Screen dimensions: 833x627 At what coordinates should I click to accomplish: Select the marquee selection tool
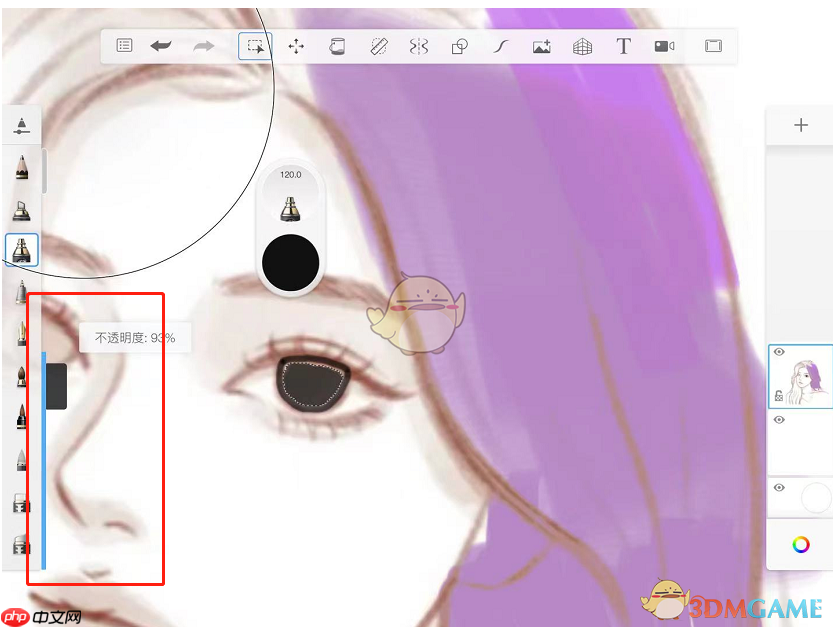click(x=255, y=46)
